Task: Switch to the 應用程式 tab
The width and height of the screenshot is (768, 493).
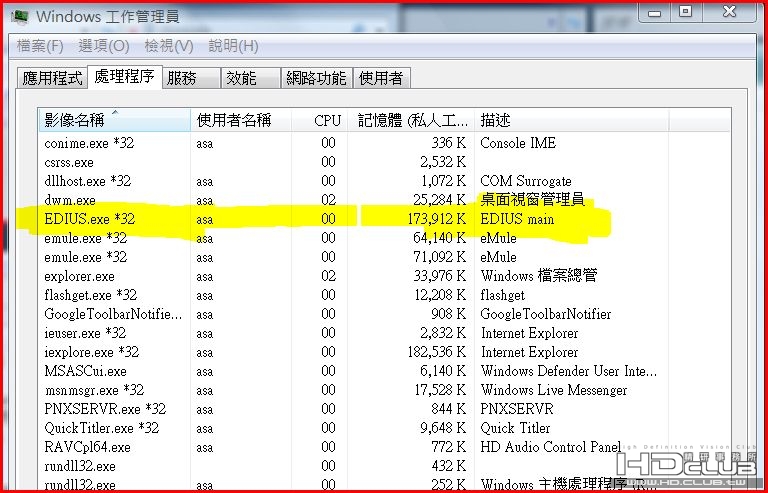Action: (52, 78)
